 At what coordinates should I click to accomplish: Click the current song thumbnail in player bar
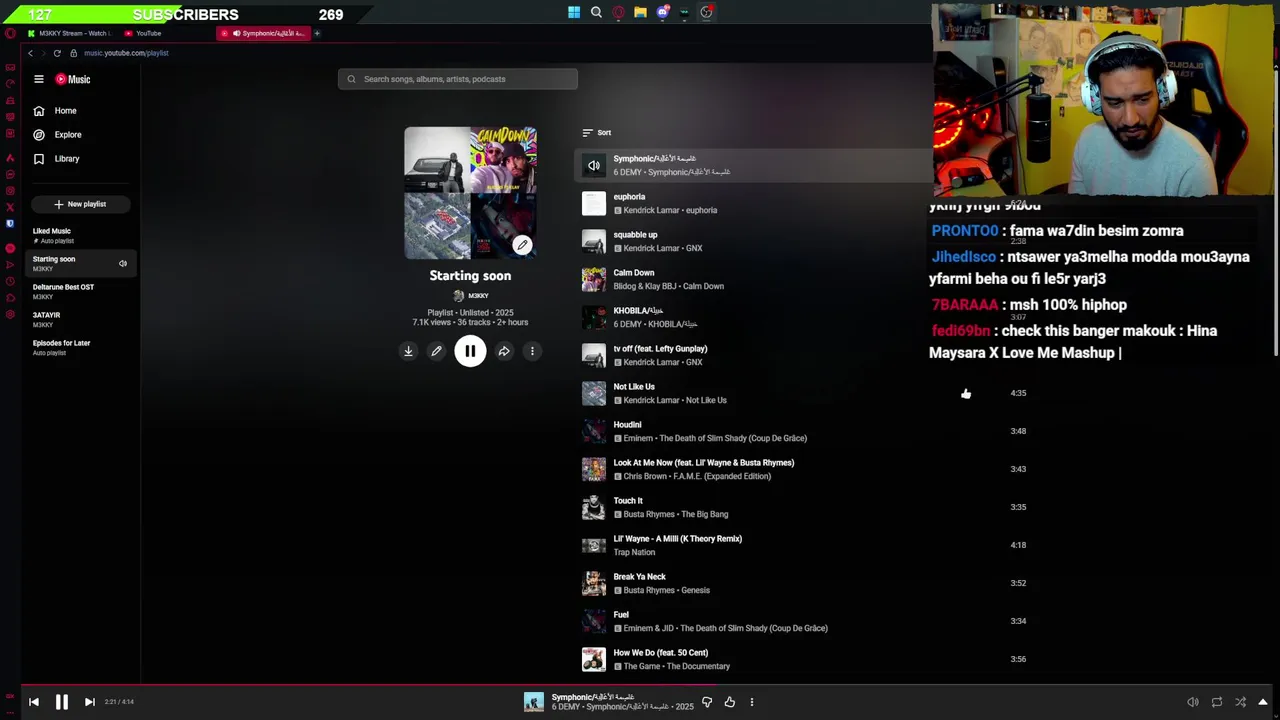click(x=534, y=702)
